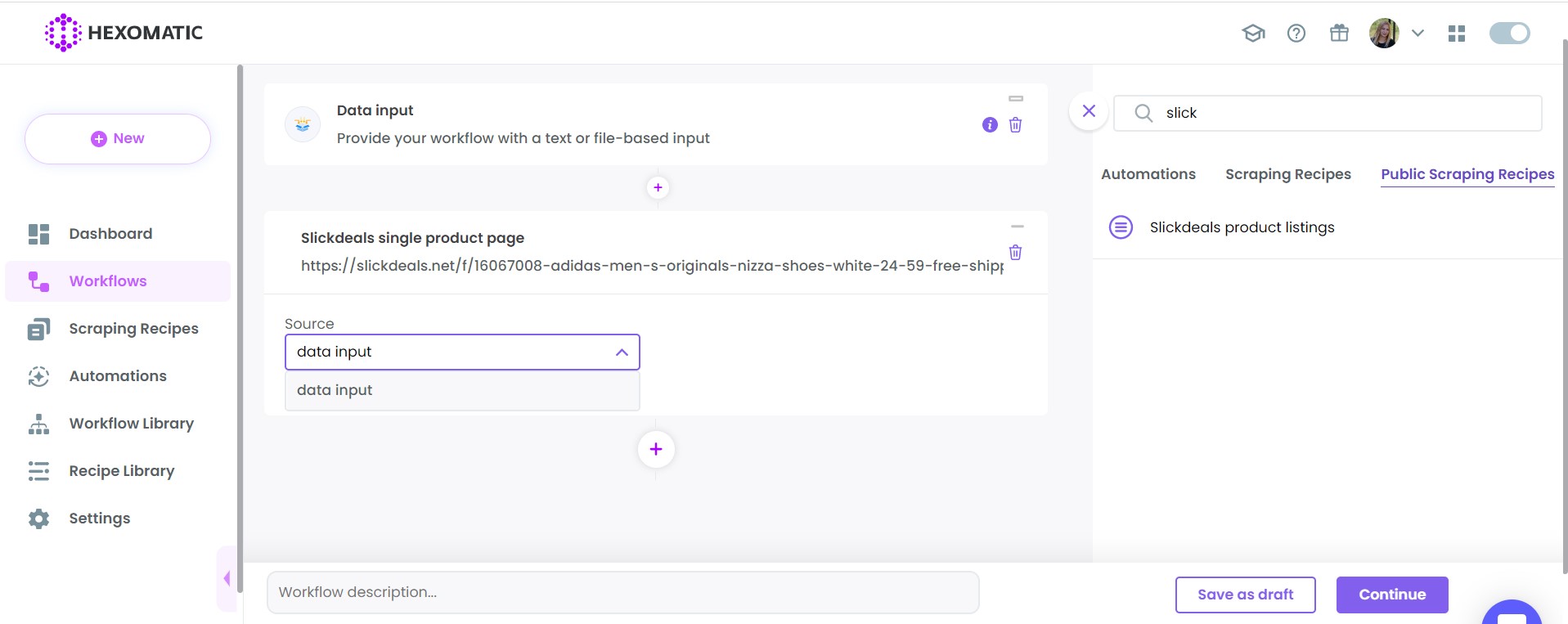Close the automation search panel

pos(1089,111)
